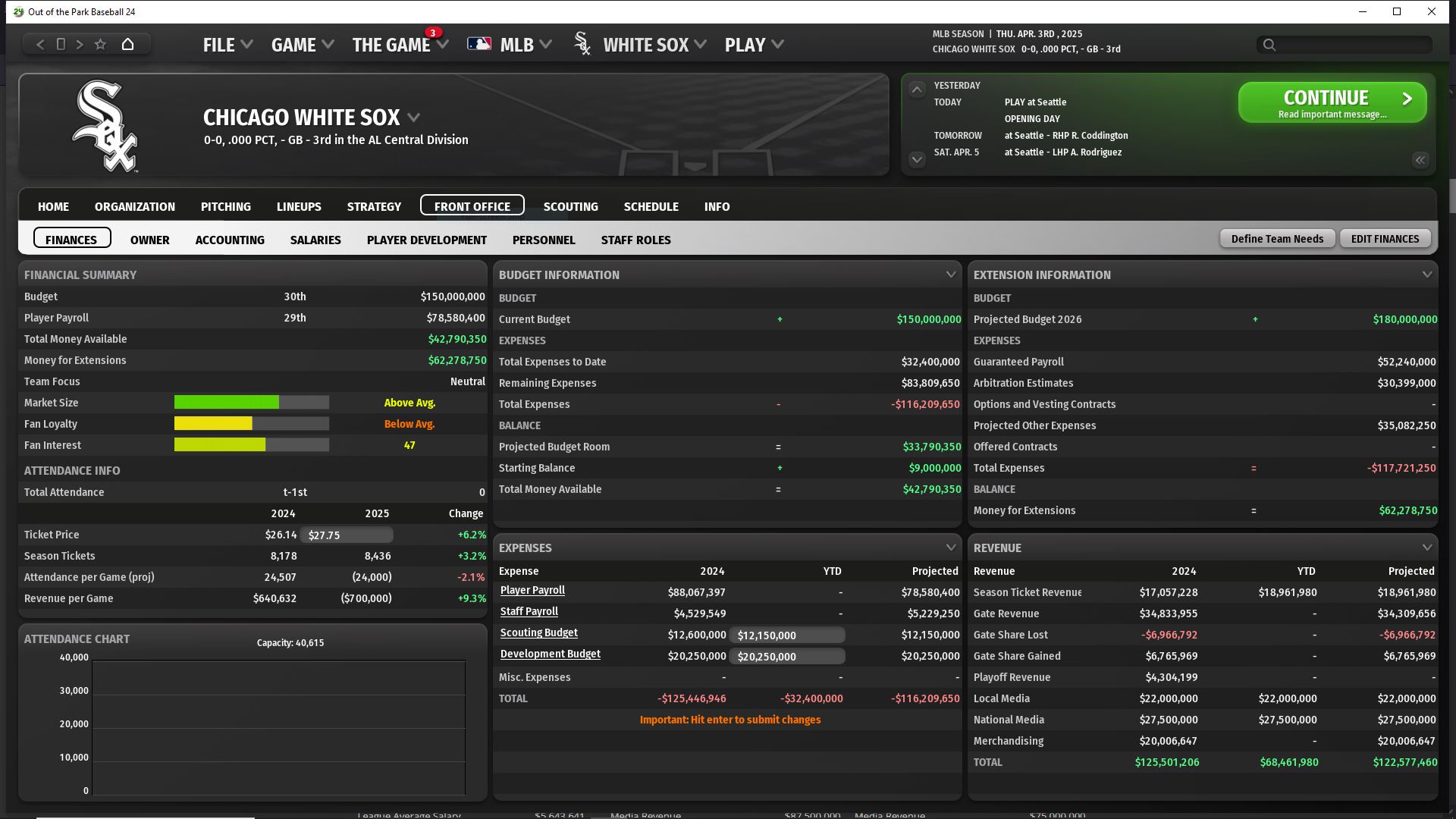Click the 2025 ticket price field
This screenshot has height=819, width=1456.
(347, 535)
